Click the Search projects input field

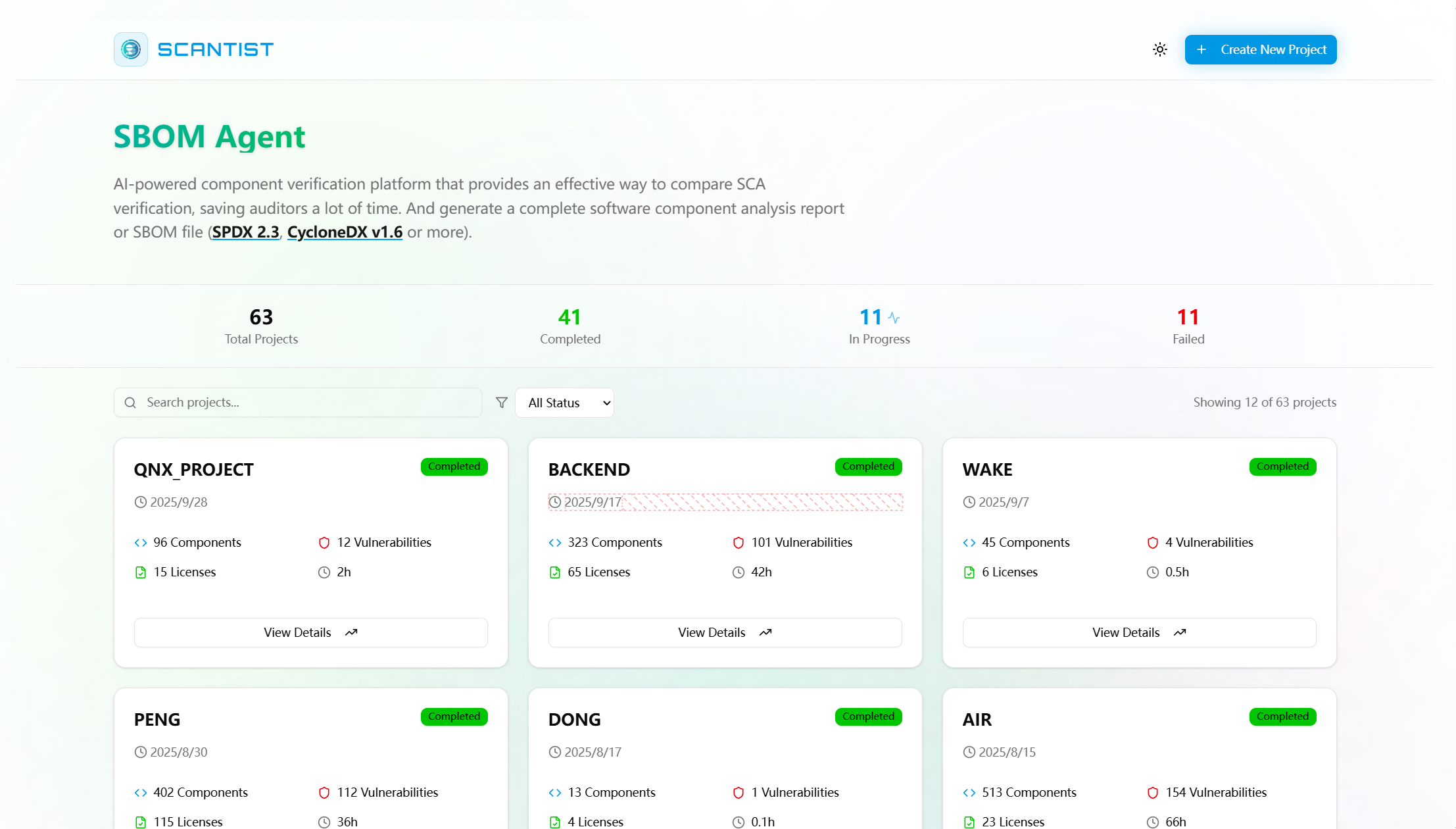(x=309, y=403)
